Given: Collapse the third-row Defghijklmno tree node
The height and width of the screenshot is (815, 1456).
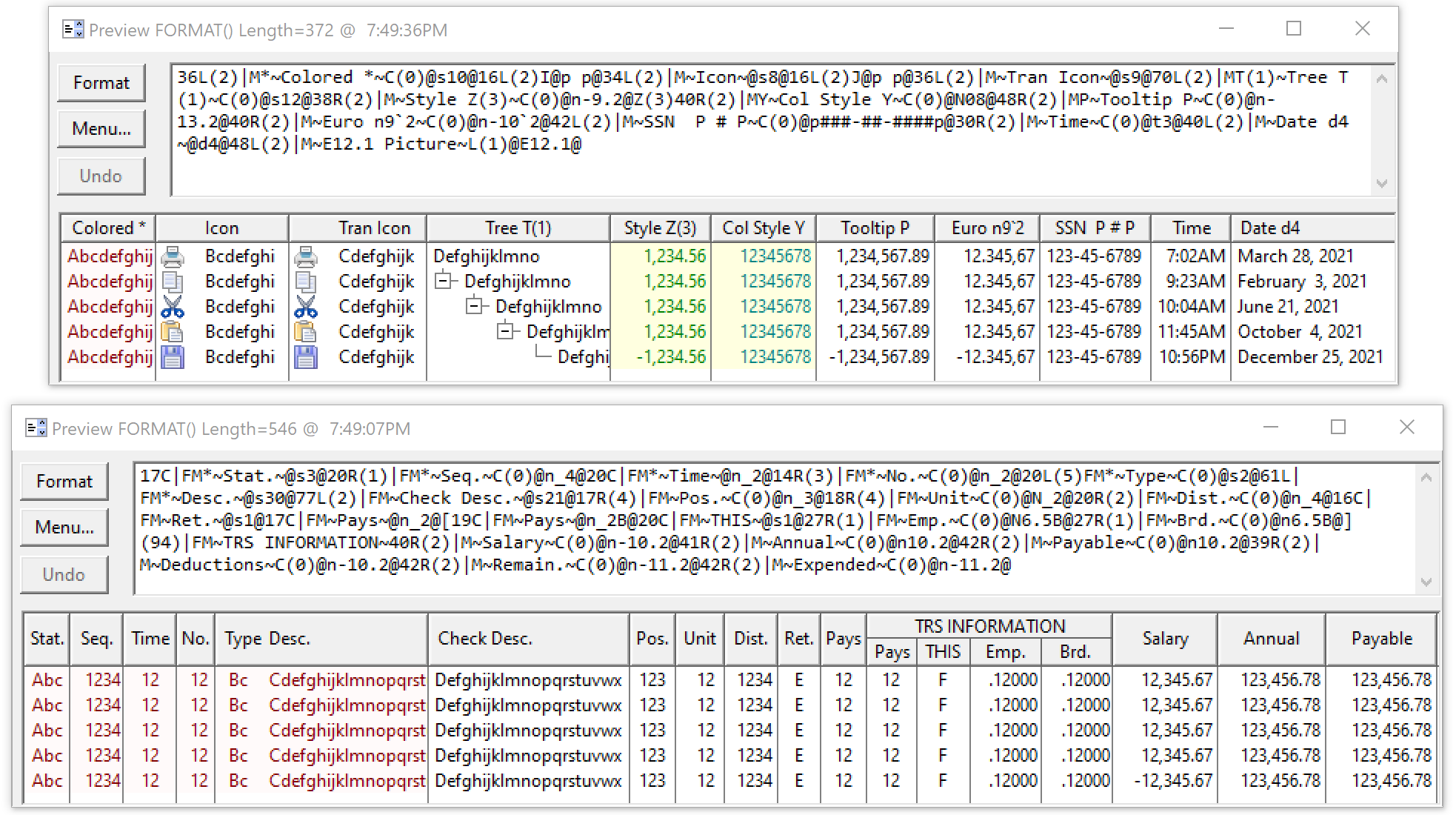Looking at the screenshot, I should tap(474, 307).
